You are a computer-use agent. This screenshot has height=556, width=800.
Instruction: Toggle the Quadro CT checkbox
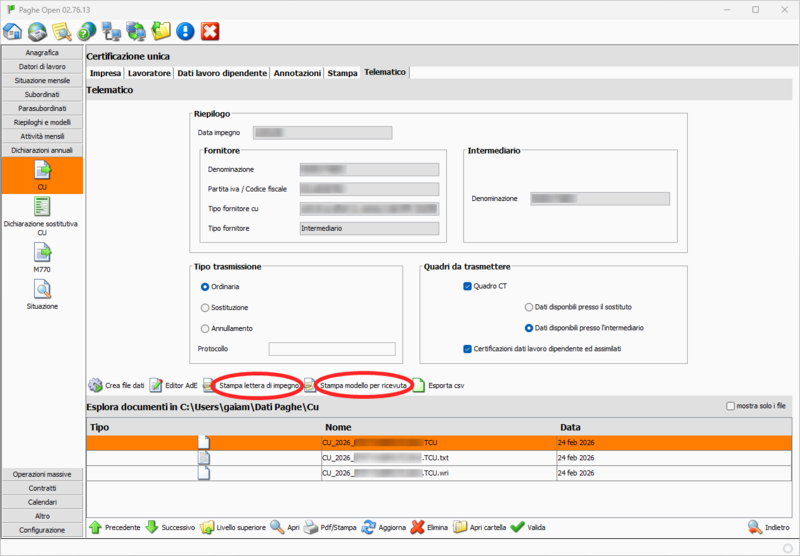pyautogui.click(x=468, y=286)
